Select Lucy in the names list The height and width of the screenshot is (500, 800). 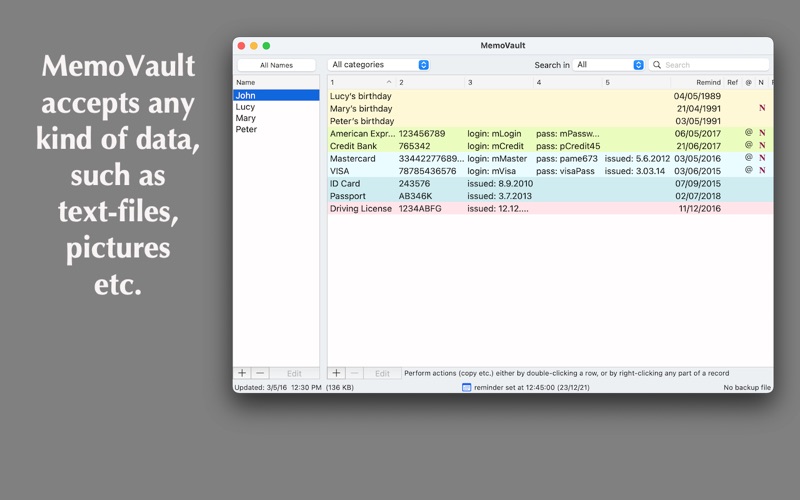[276, 107]
